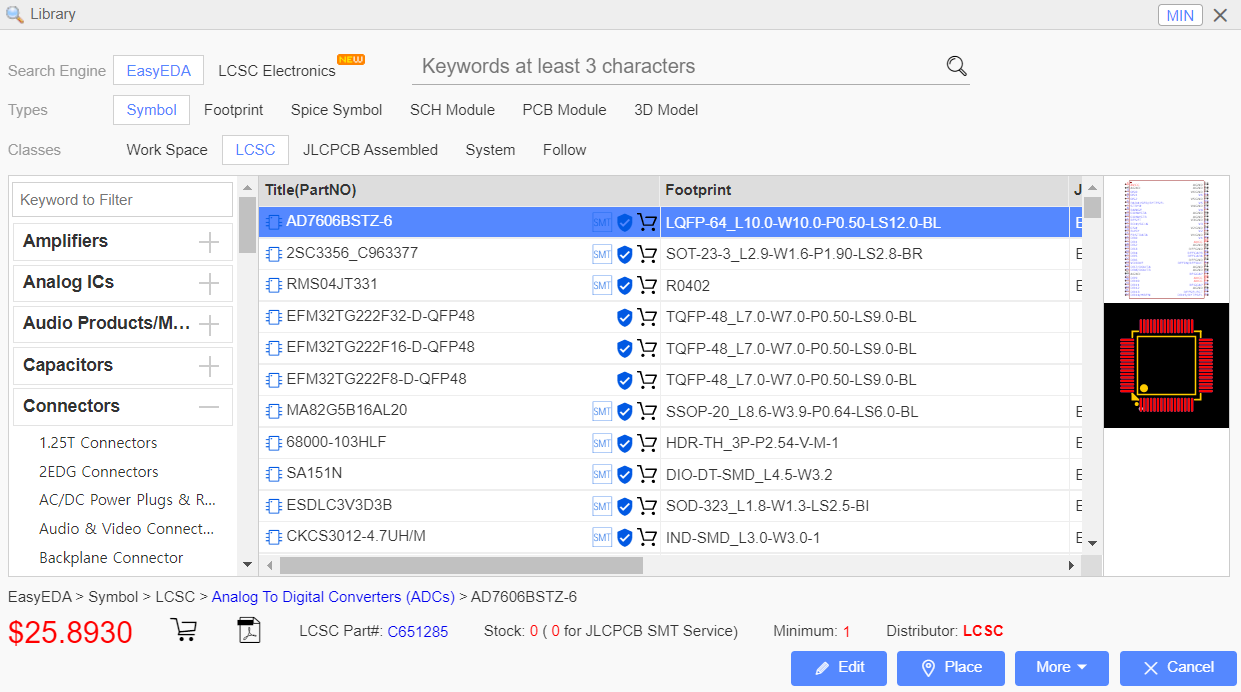This screenshot has width=1241, height=692.
Task: Click cart icon in CKCS3012-4.7UH/M row
Action: (647, 538)
